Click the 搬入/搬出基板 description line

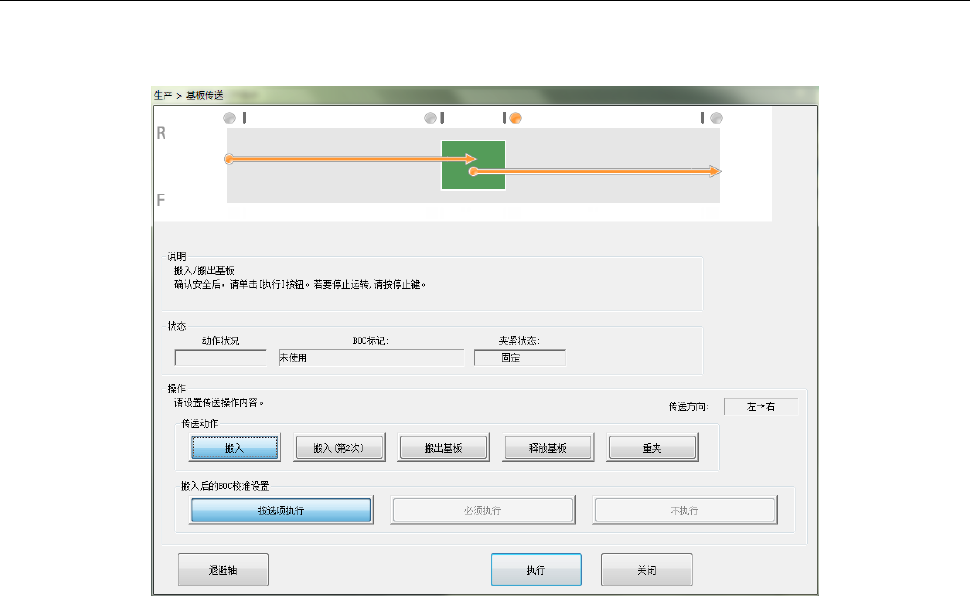click(x=204, y=270)
